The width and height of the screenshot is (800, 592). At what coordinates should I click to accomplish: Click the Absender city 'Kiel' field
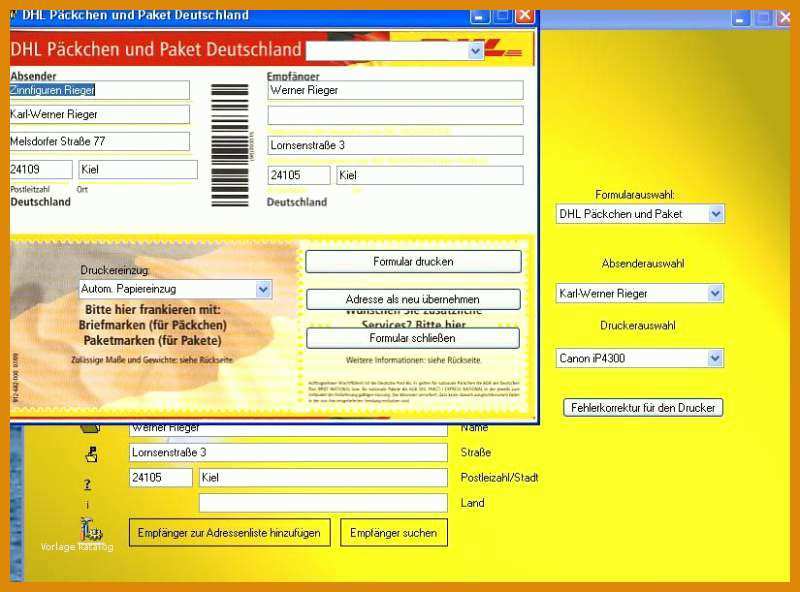click(138, 169)
